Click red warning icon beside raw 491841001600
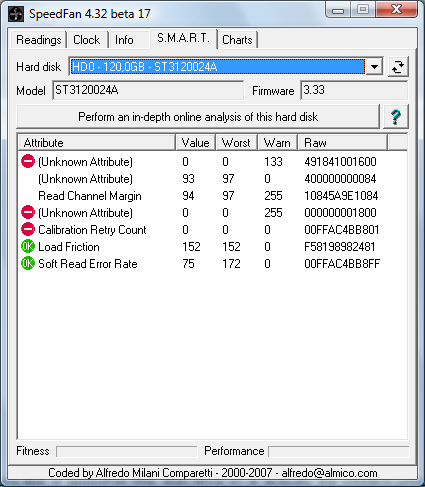Screen dimensions: 425x487 click(x=28, y=161)
